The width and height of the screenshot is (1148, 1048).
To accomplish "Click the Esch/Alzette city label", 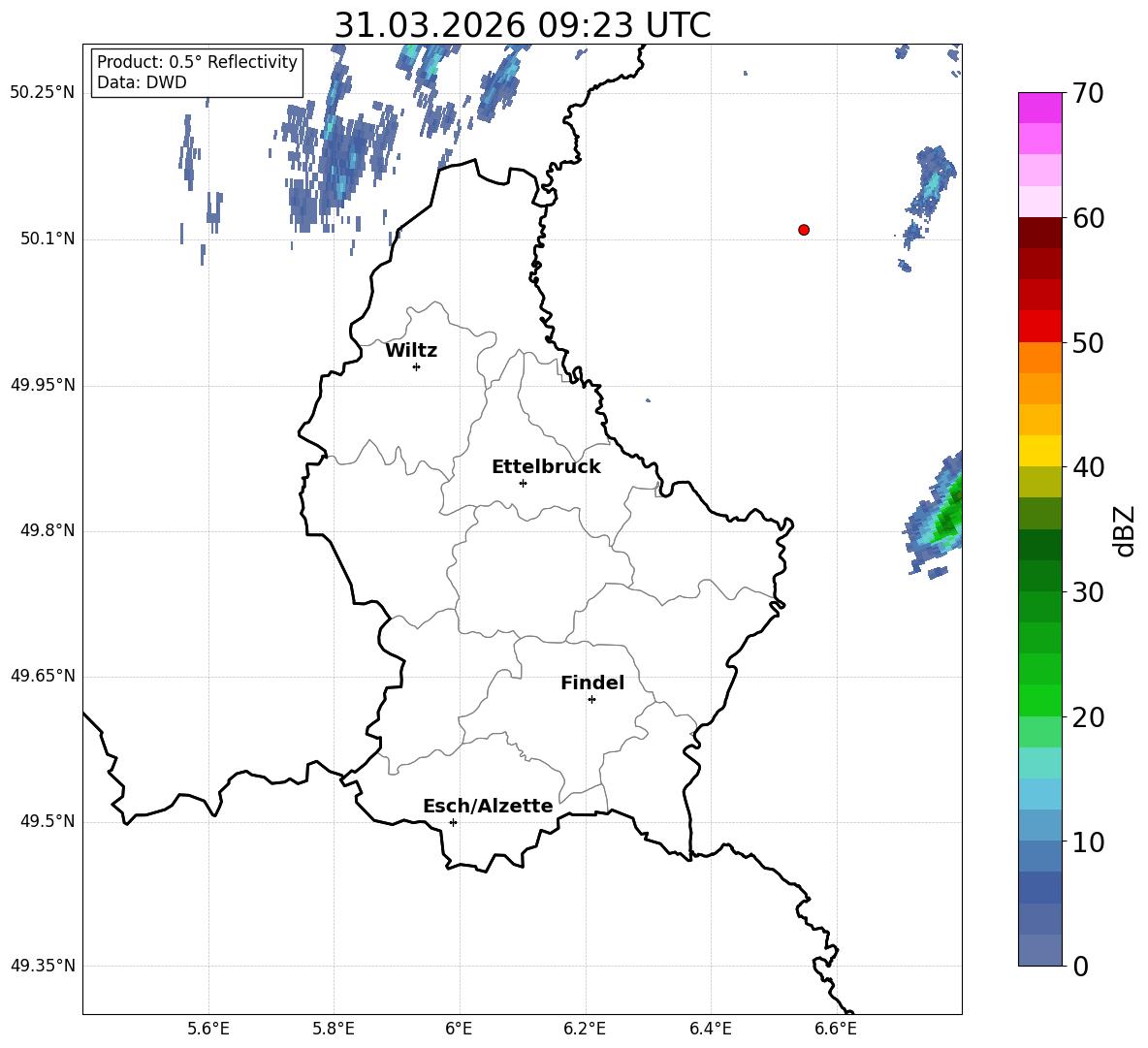I will point(488,806).
